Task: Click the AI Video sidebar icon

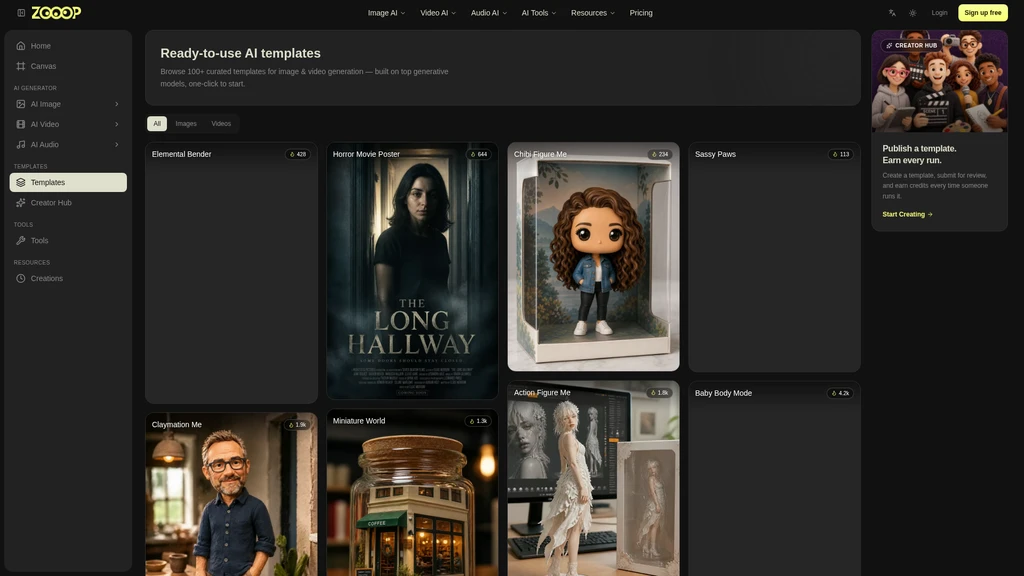Action: 21,124
